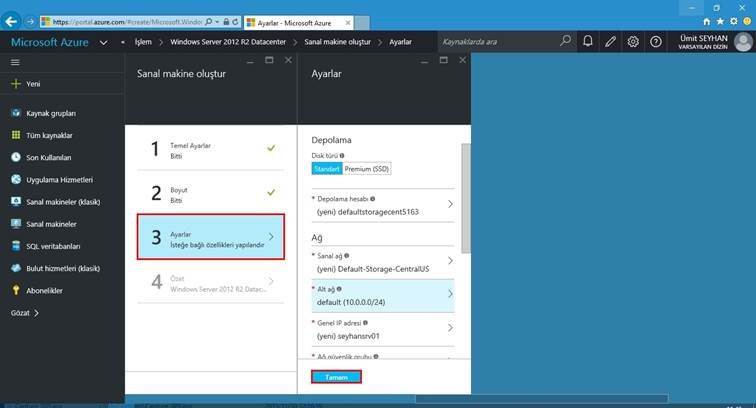The width and height of the screenshot is (756, 408).
Task: Click the Ayarlar blade vertical scrollbar
Action: [x=465, y=198]
